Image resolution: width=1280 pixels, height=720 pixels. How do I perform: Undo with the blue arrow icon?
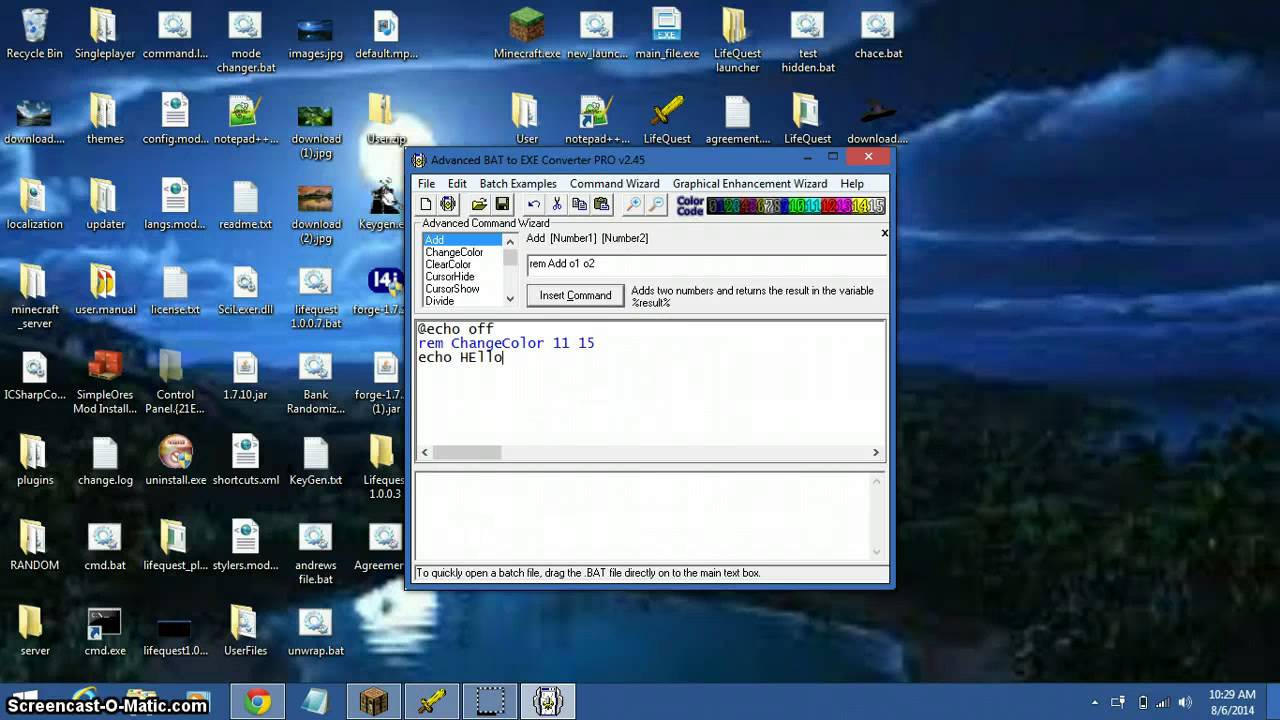click(533, 205)
